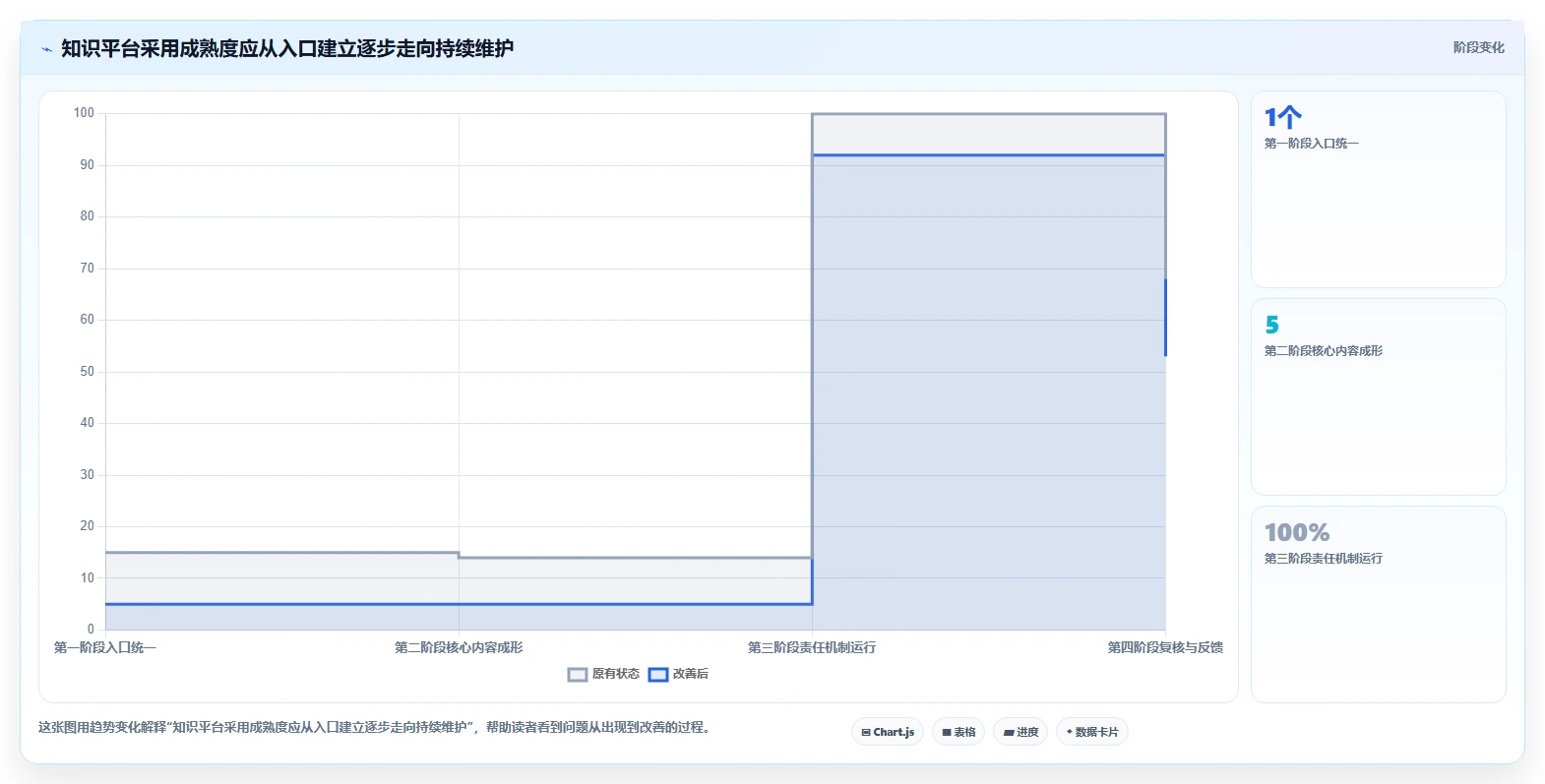Click the 进度 tag icon
The width and height of the screenshot is (1545, 784).
[1009, 733]
